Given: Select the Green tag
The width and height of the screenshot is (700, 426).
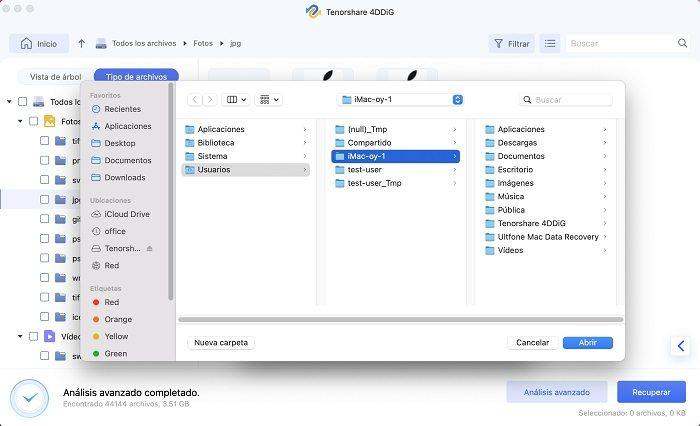Looking at the screenshot, I should (x=110, y=354).
